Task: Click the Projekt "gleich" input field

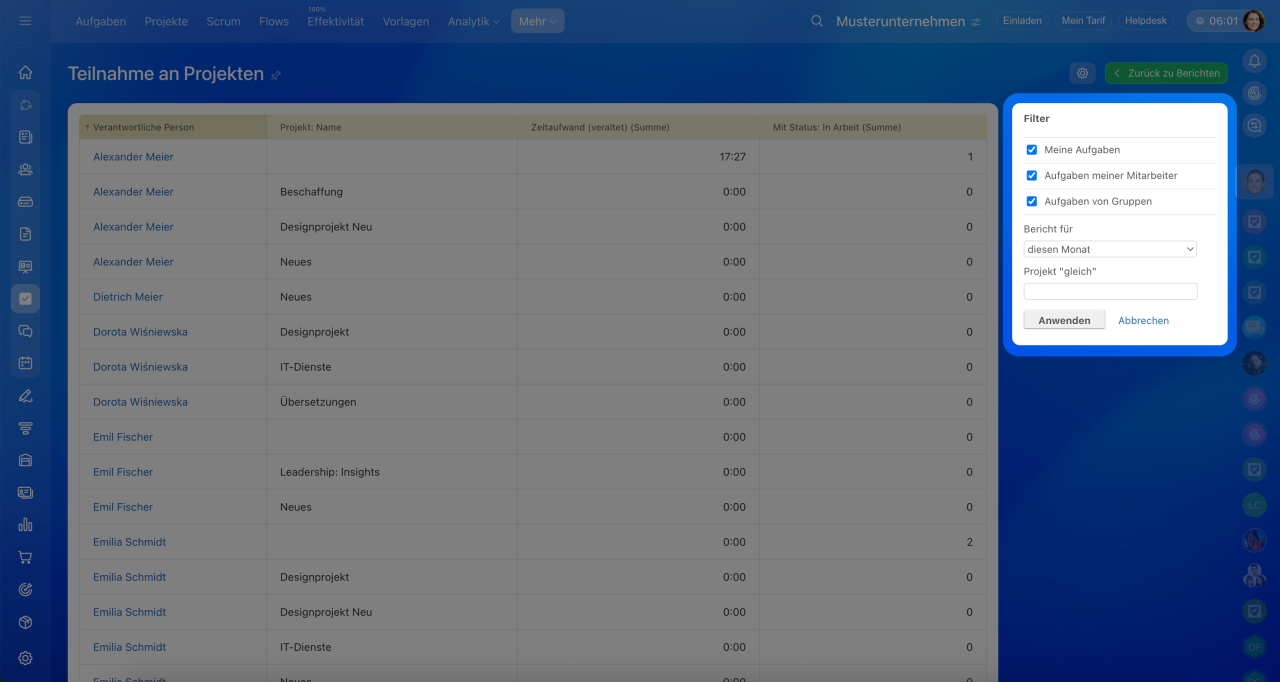Action: pyautogui.click(x=1110, y=291)
